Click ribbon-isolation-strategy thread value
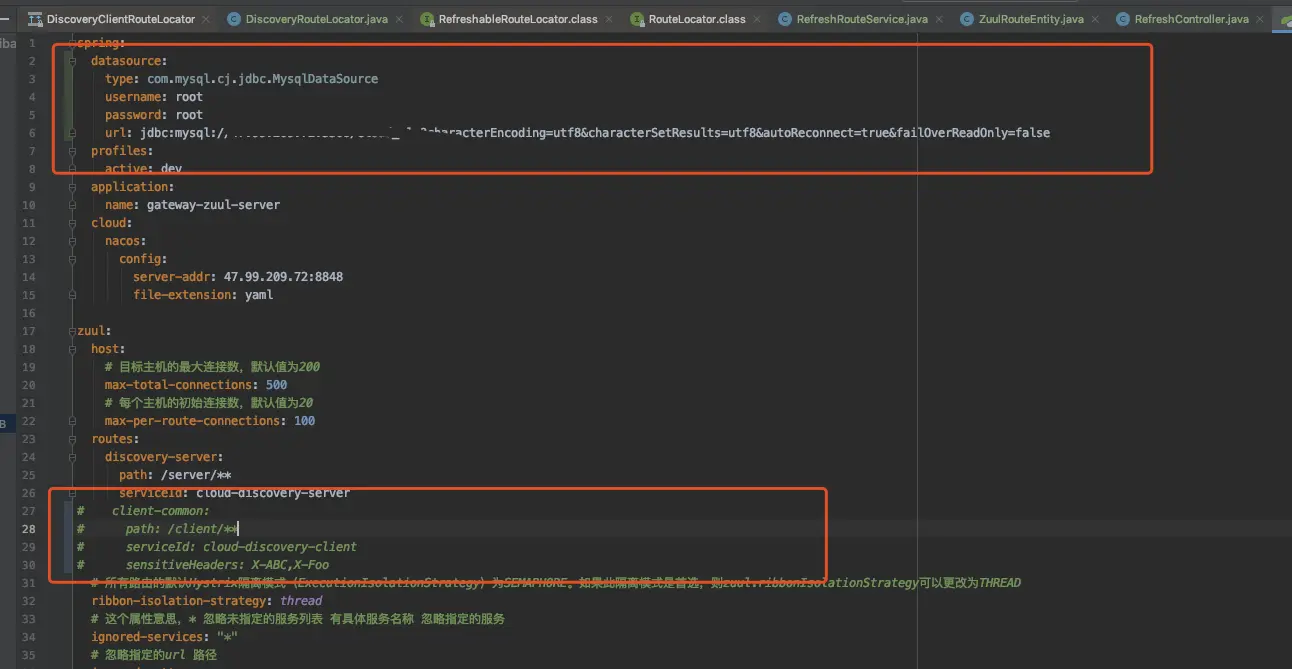The width and height of the screenshot is (1292, 669). (301, 601)
